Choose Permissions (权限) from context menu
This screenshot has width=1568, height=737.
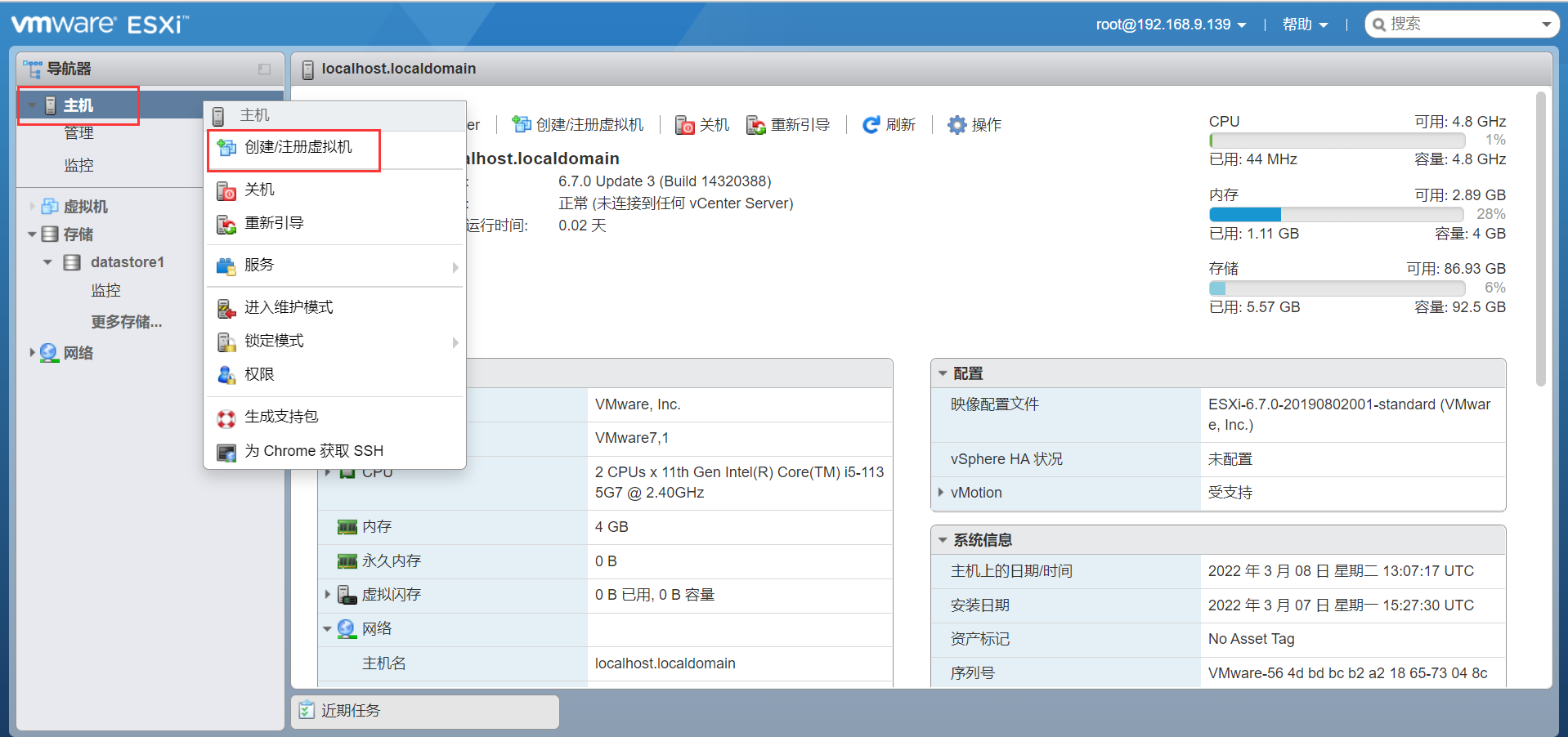point(336,374)
